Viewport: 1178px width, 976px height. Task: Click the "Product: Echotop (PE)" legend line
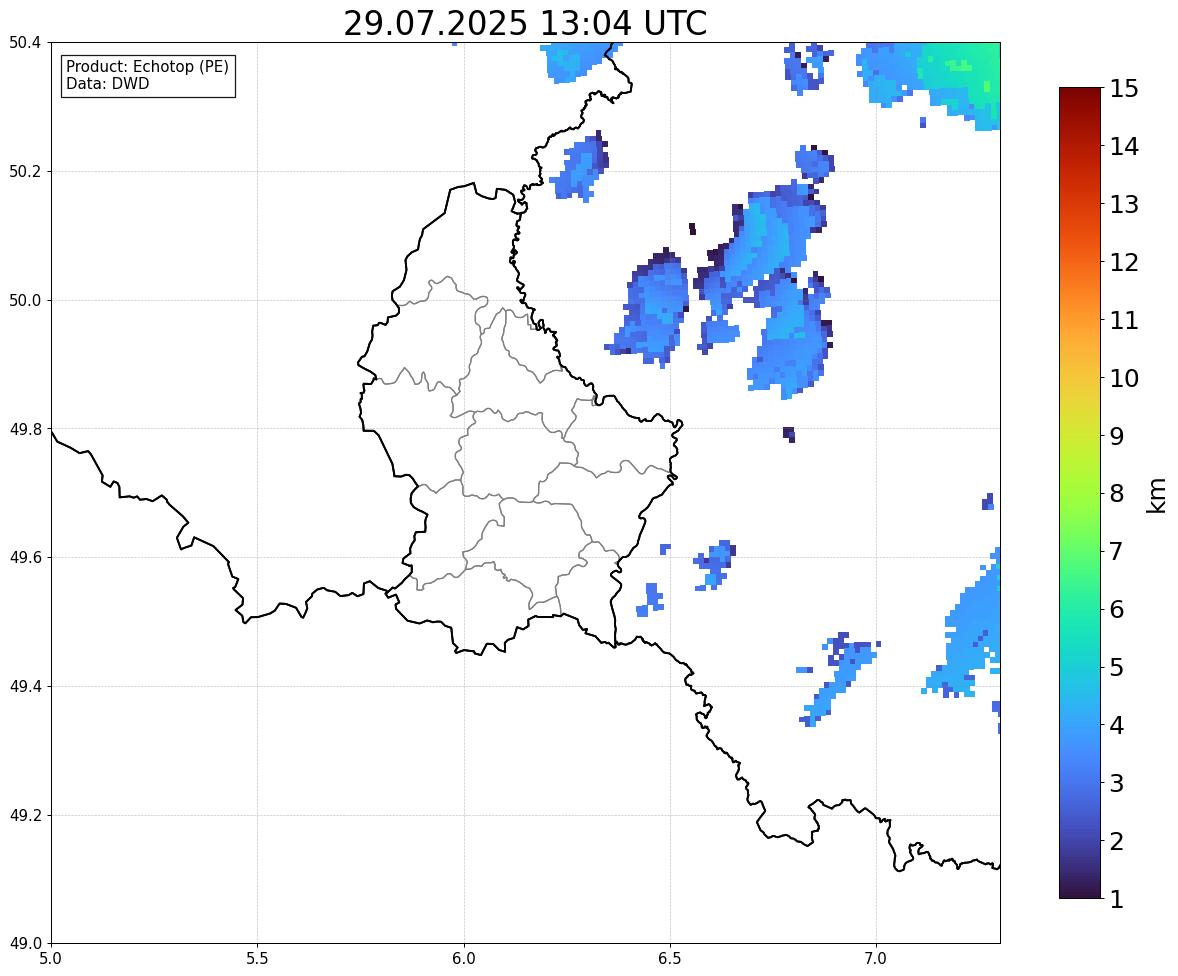click(x=147, y=67)
